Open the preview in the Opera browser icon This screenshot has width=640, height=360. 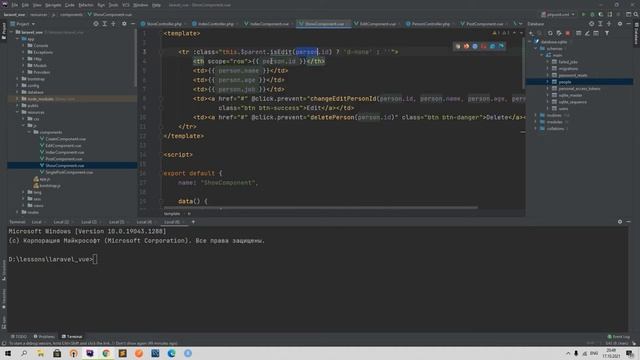[484, 46]
